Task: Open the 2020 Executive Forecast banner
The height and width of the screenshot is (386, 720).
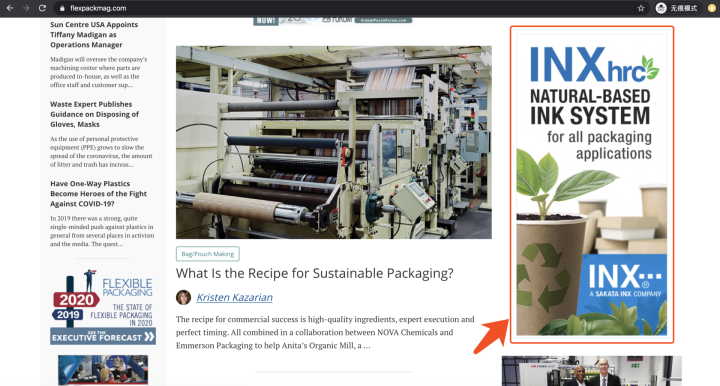Action: 103,307
